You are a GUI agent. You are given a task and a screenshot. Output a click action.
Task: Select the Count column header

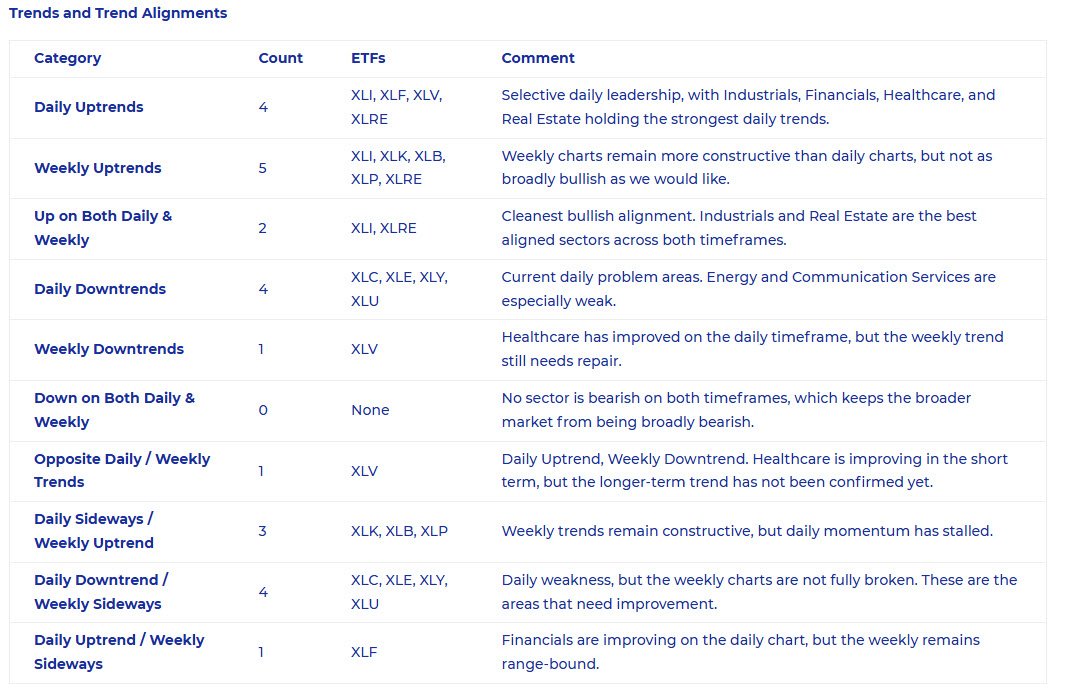click(x=281, y=58)
